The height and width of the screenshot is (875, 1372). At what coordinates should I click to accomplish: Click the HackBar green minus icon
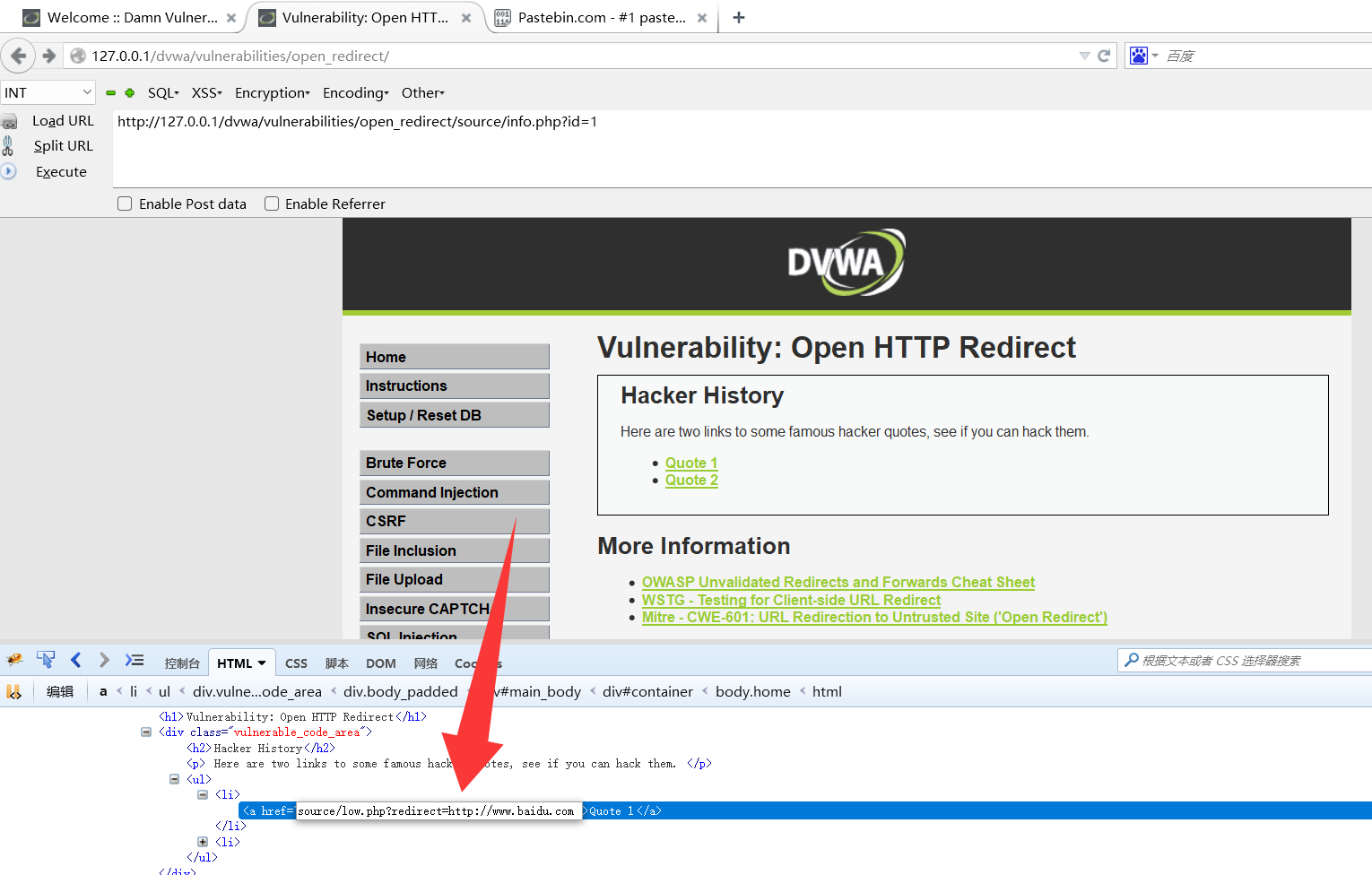[x=111, y=93]
